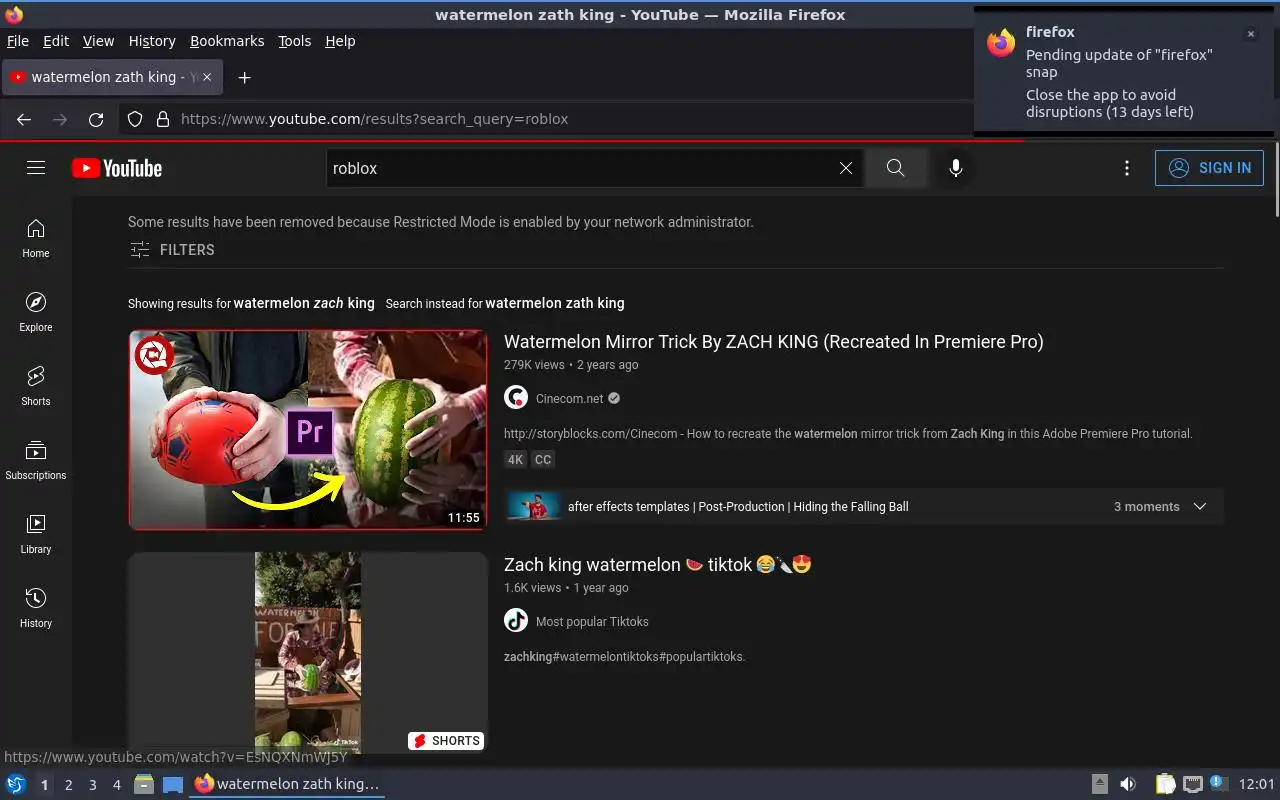Click the page vertical scrollbar

(x=1275, y=180)
